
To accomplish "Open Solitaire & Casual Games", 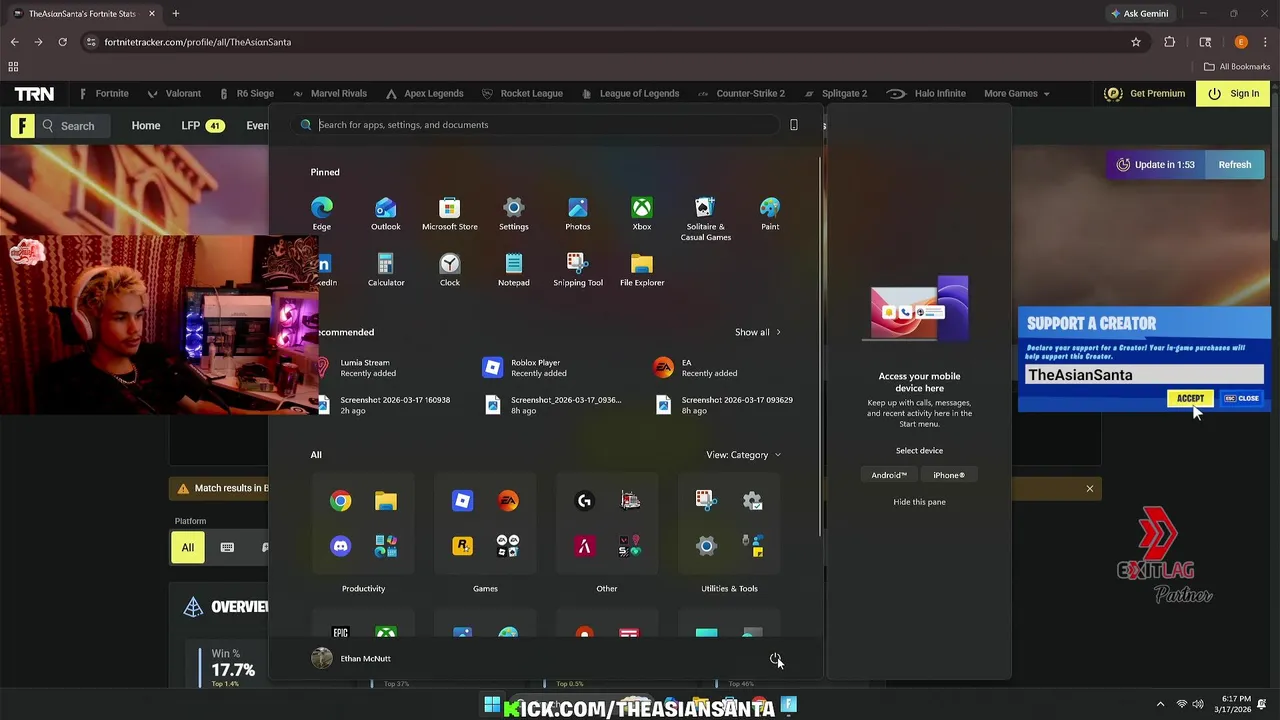I will tap(705, 219).
